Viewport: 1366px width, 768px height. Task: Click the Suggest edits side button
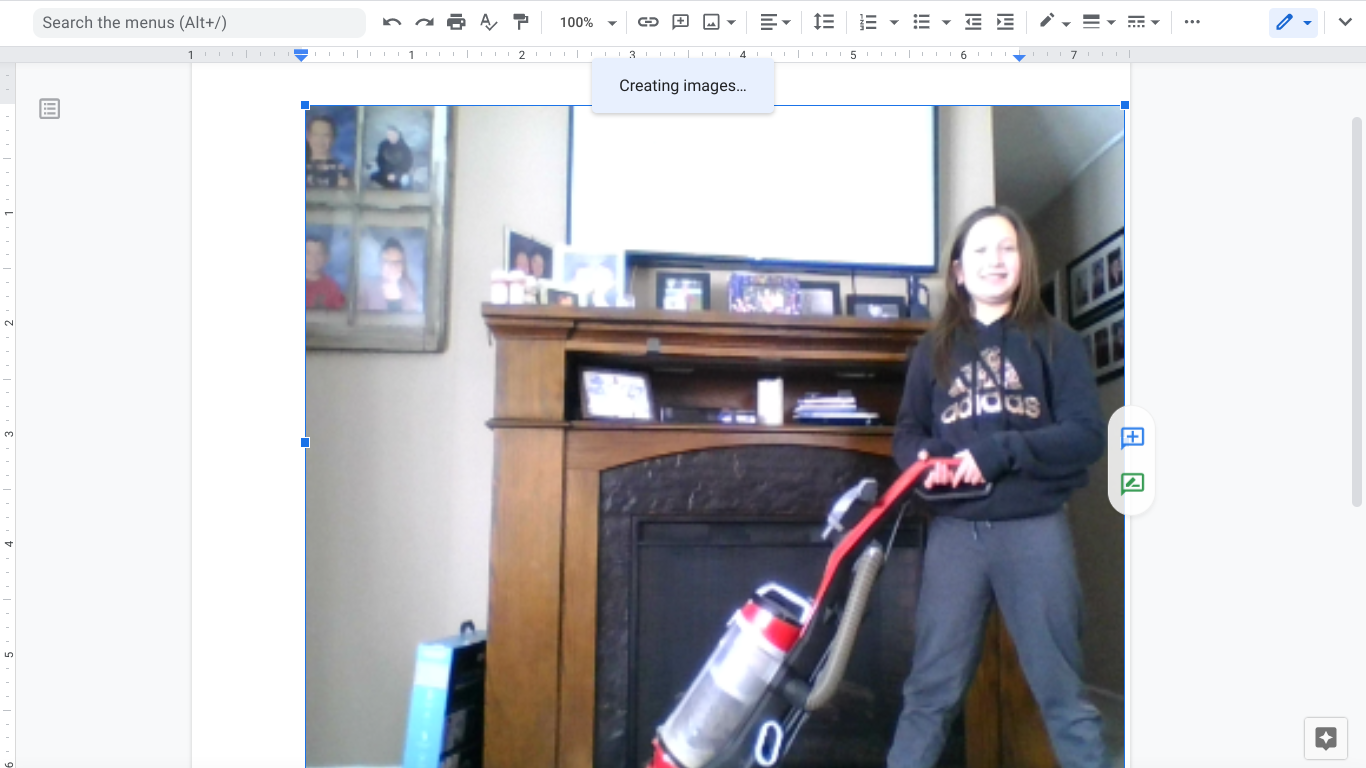[x=1132, y=484]
